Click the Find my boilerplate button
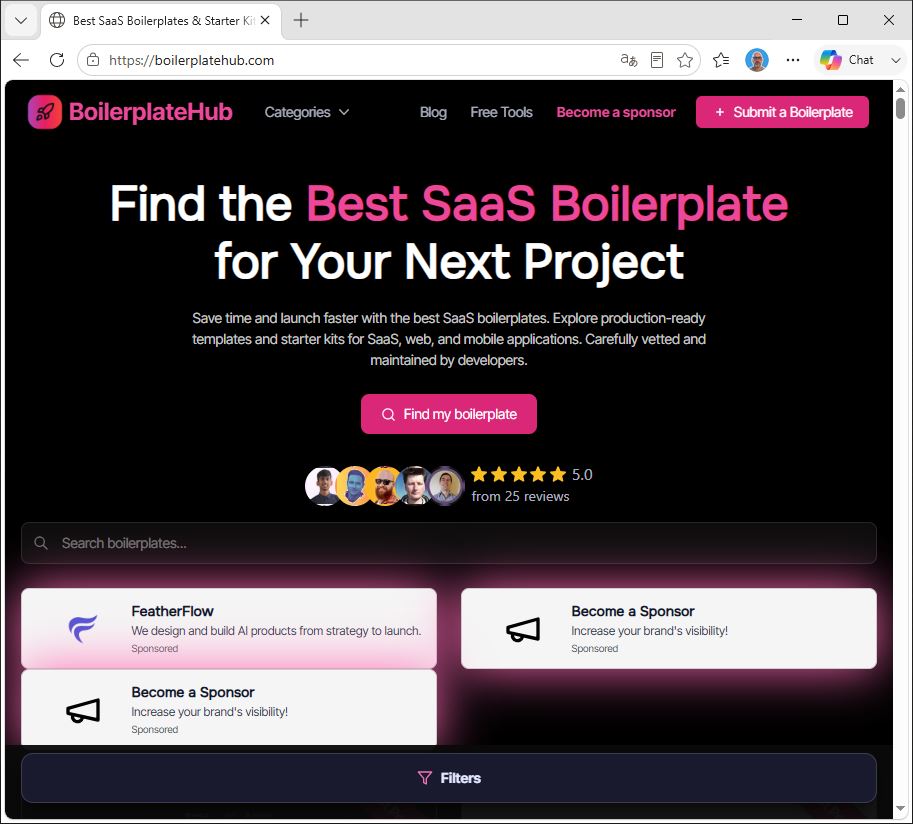Screen dimensions: 913x824 pos(449,414)
